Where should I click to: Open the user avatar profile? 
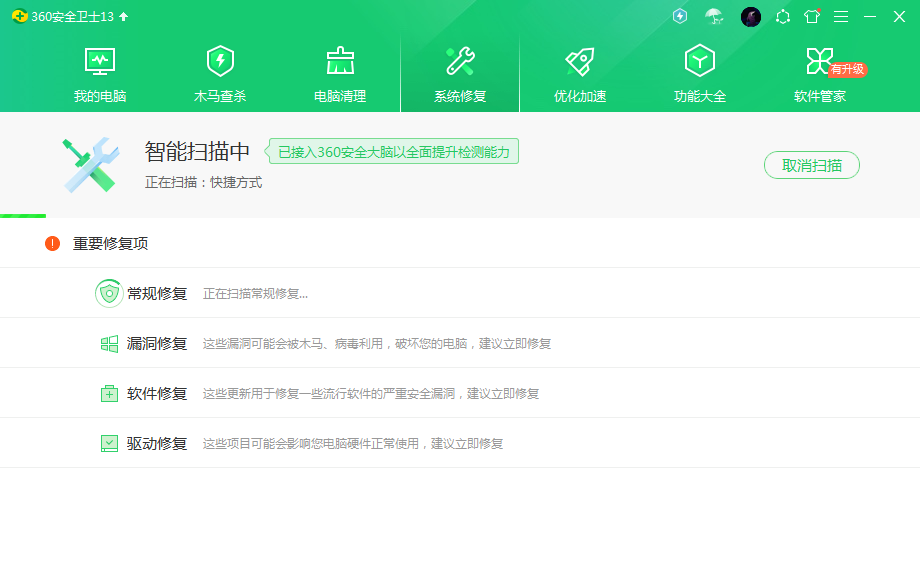(750, 16)
